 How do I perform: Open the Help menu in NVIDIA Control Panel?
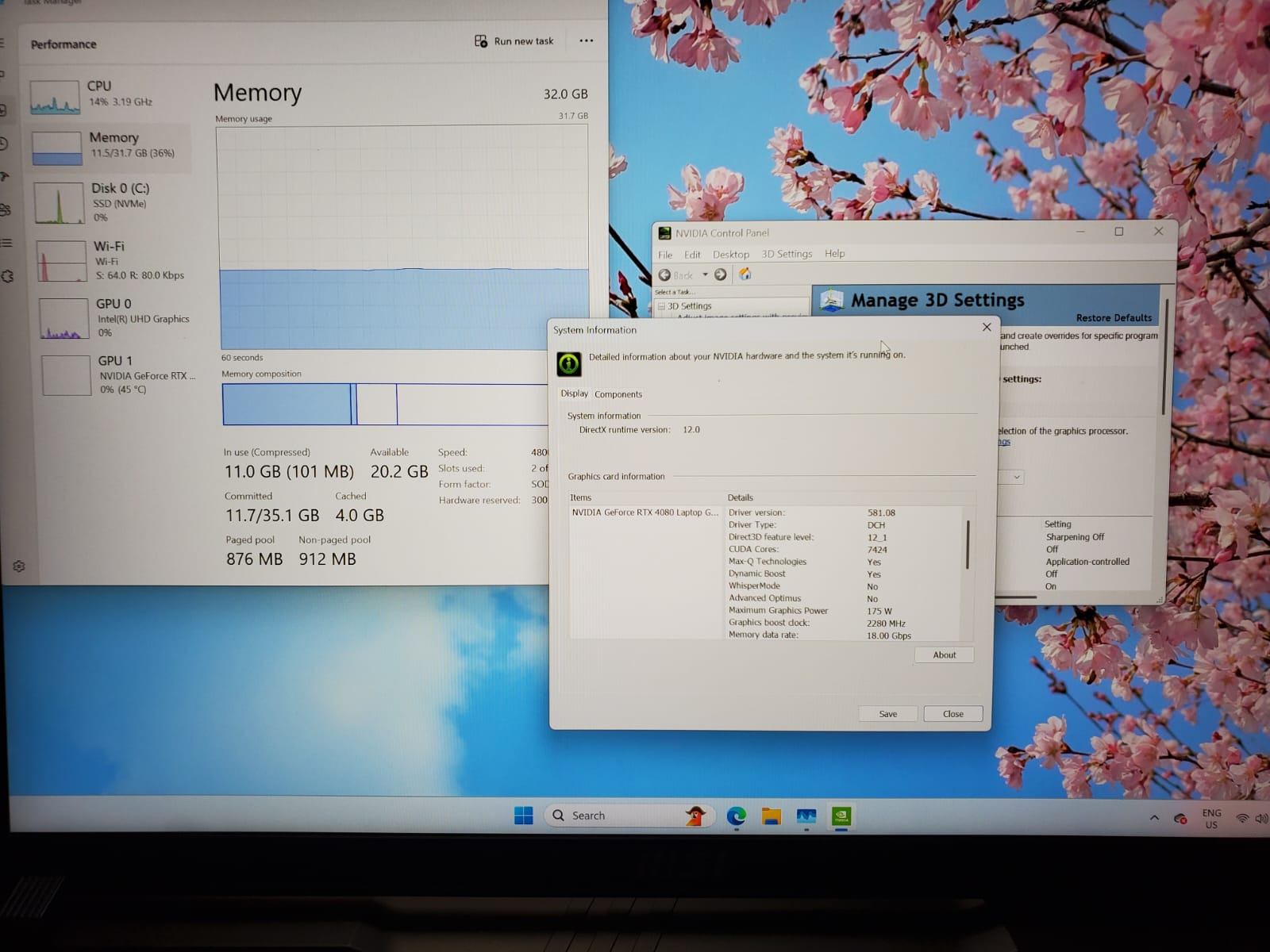[834, 253]
